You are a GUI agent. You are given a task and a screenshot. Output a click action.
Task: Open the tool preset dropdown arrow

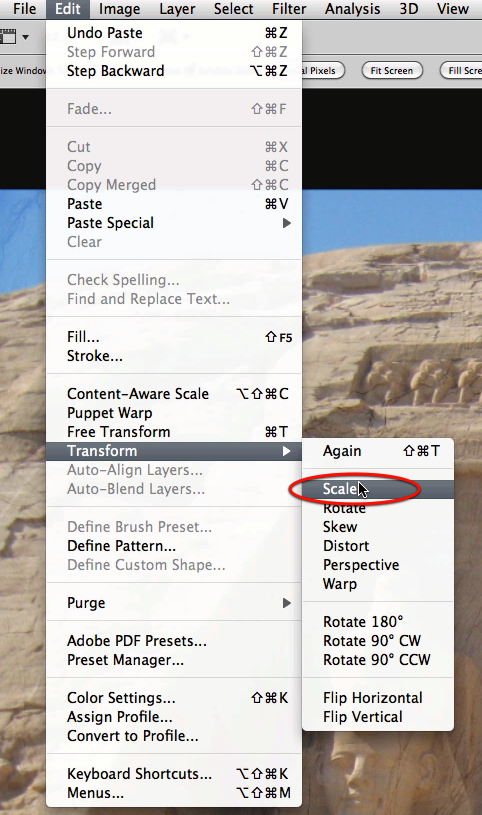[x=25, y=37]
